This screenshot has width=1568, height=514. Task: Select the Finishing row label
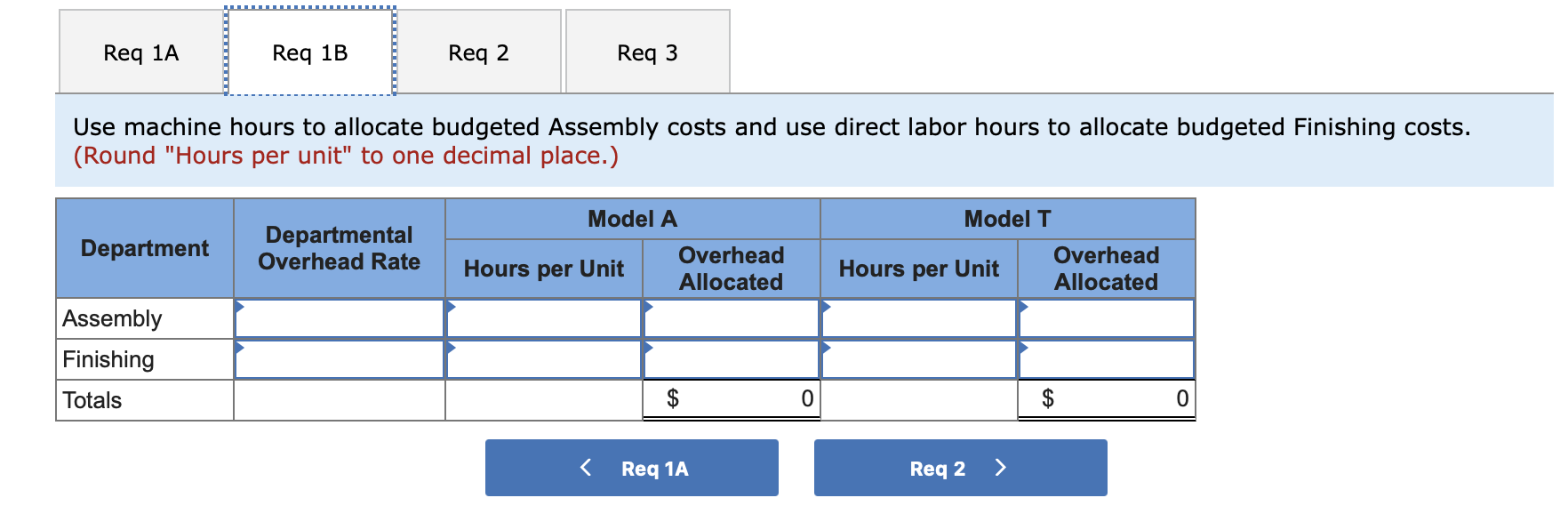[145, 359]
